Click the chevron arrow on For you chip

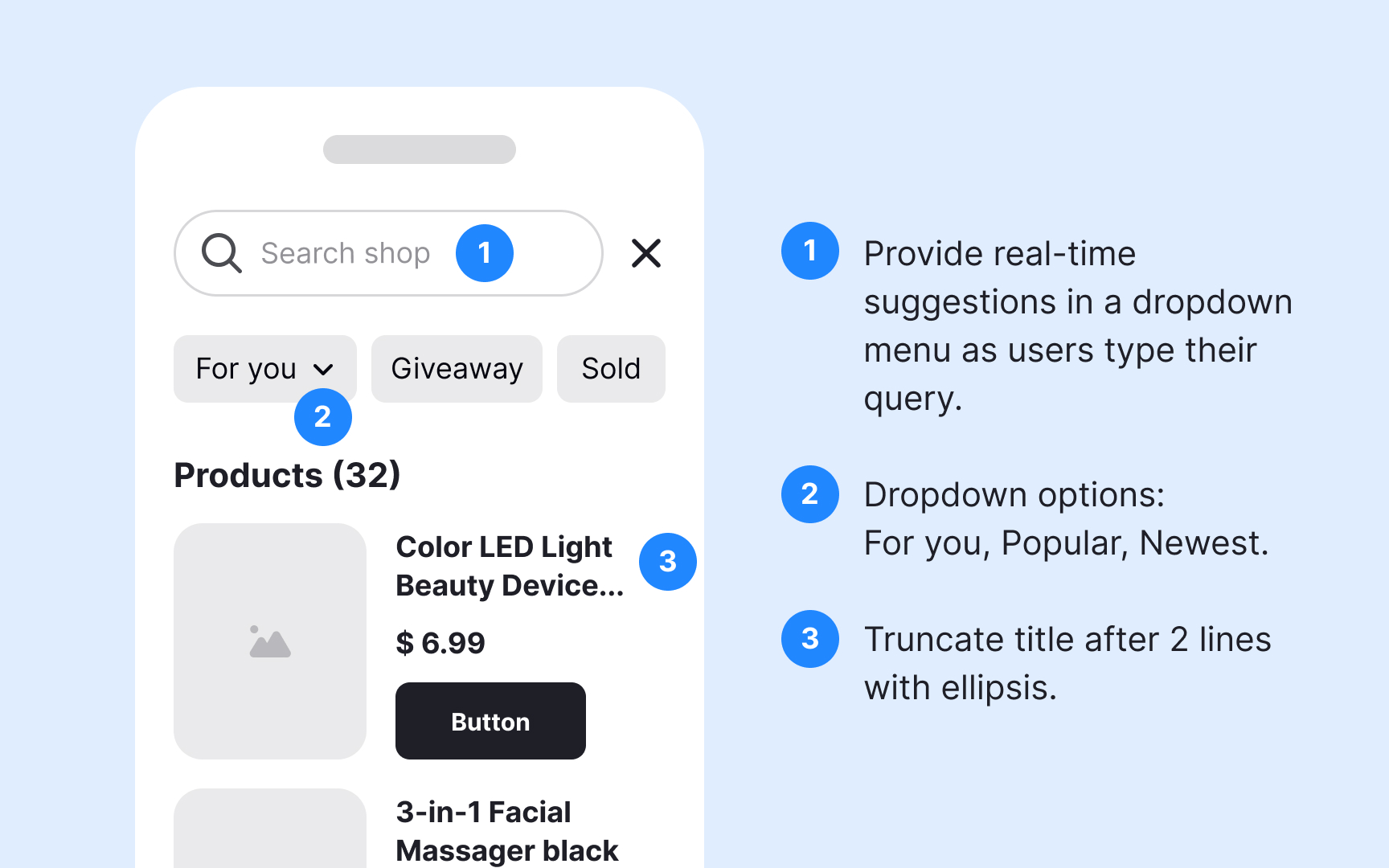click(x=324, y=369)
